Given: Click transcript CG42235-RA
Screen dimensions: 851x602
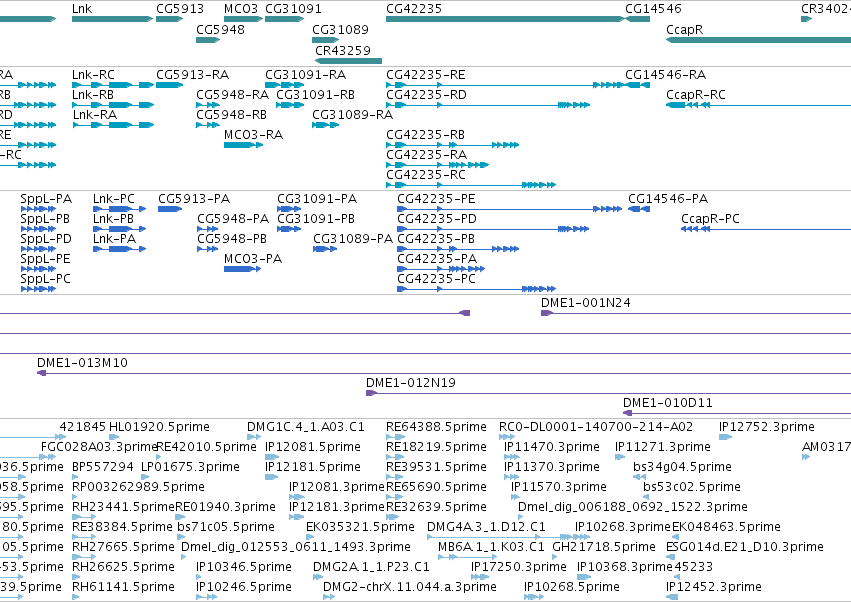Looking at the screenshot, I should (427, 155).
